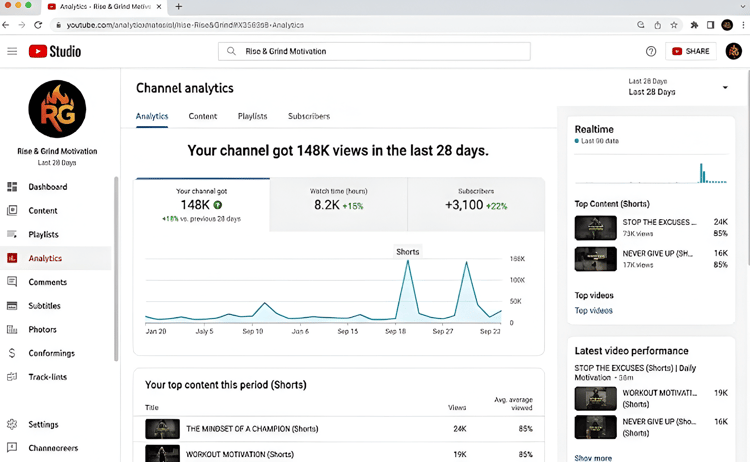This screenshot has width=750, height=462.
Task: Open THE MINDSET OF A CHAMPION thumbnail
Action: click(163, 429)
